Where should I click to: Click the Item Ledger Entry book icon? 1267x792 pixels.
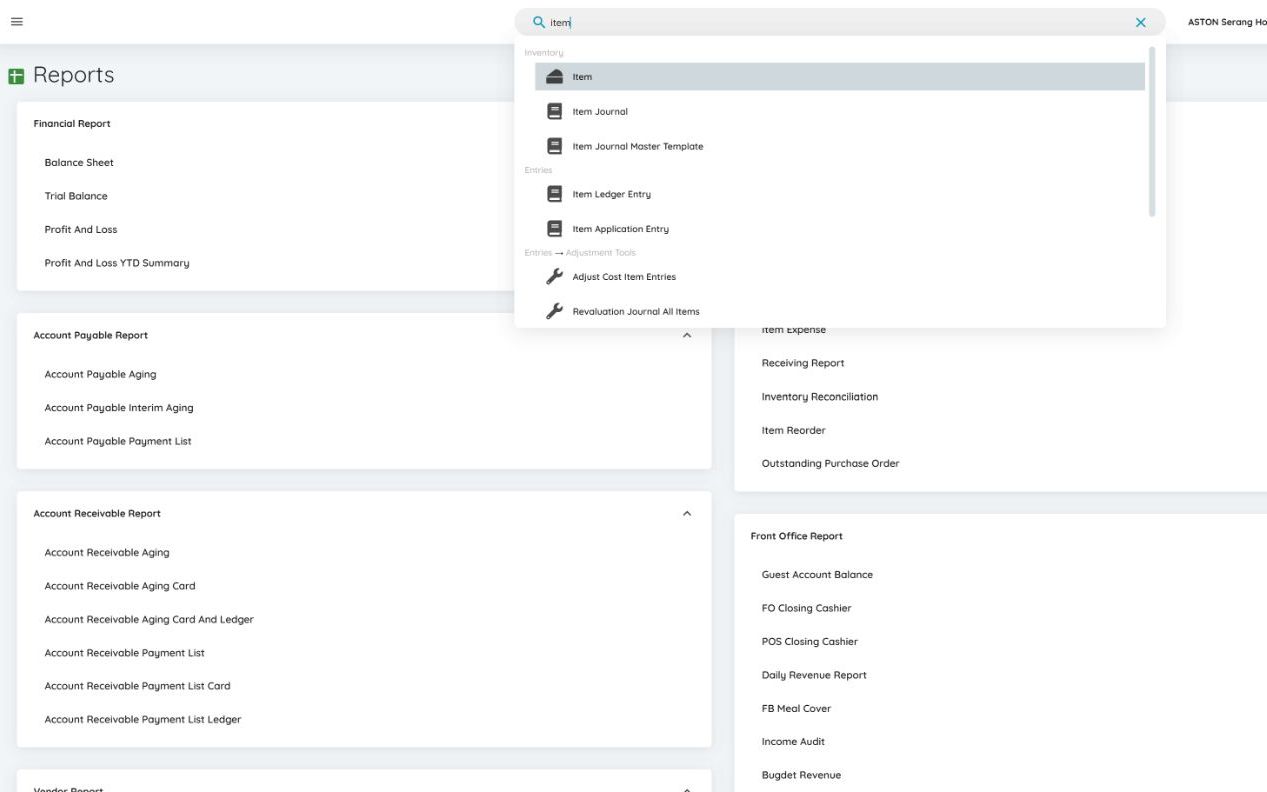554,194
